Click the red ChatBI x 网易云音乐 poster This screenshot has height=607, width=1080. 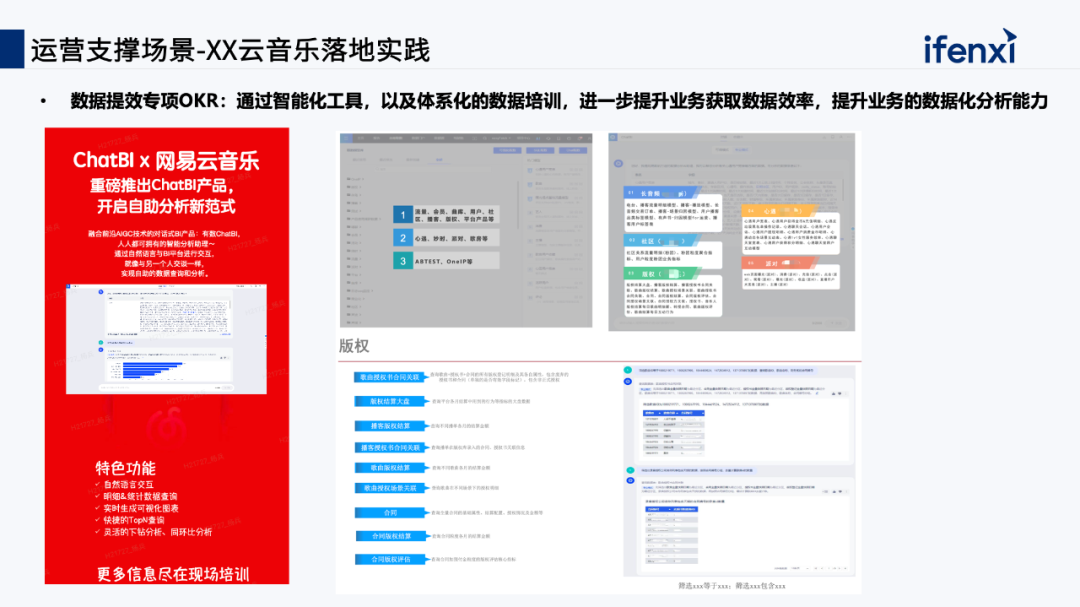click(167, 356)
